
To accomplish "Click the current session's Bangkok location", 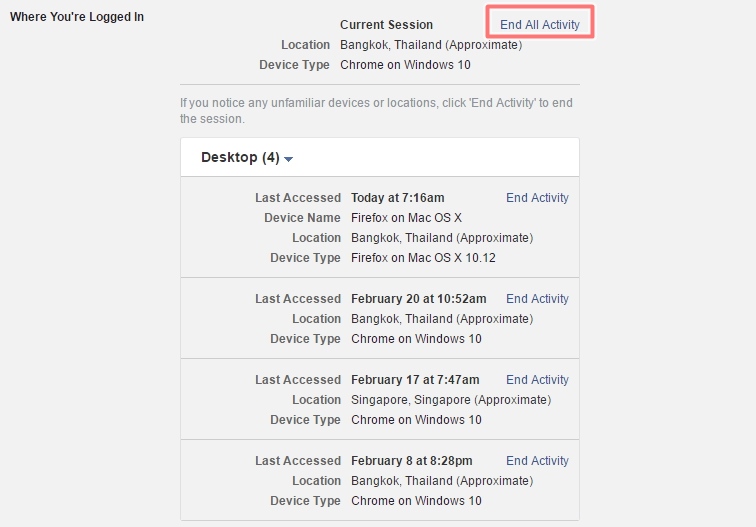I will tap(430, 45).
